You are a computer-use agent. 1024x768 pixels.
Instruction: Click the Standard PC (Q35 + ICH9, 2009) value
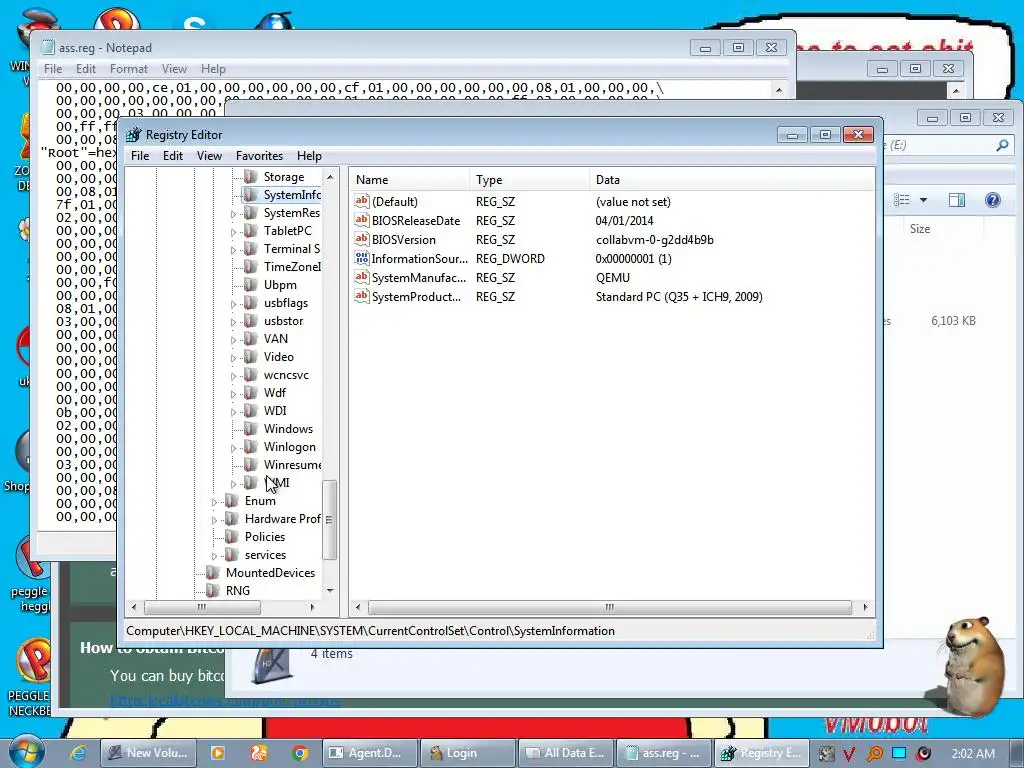coord(679,296)
